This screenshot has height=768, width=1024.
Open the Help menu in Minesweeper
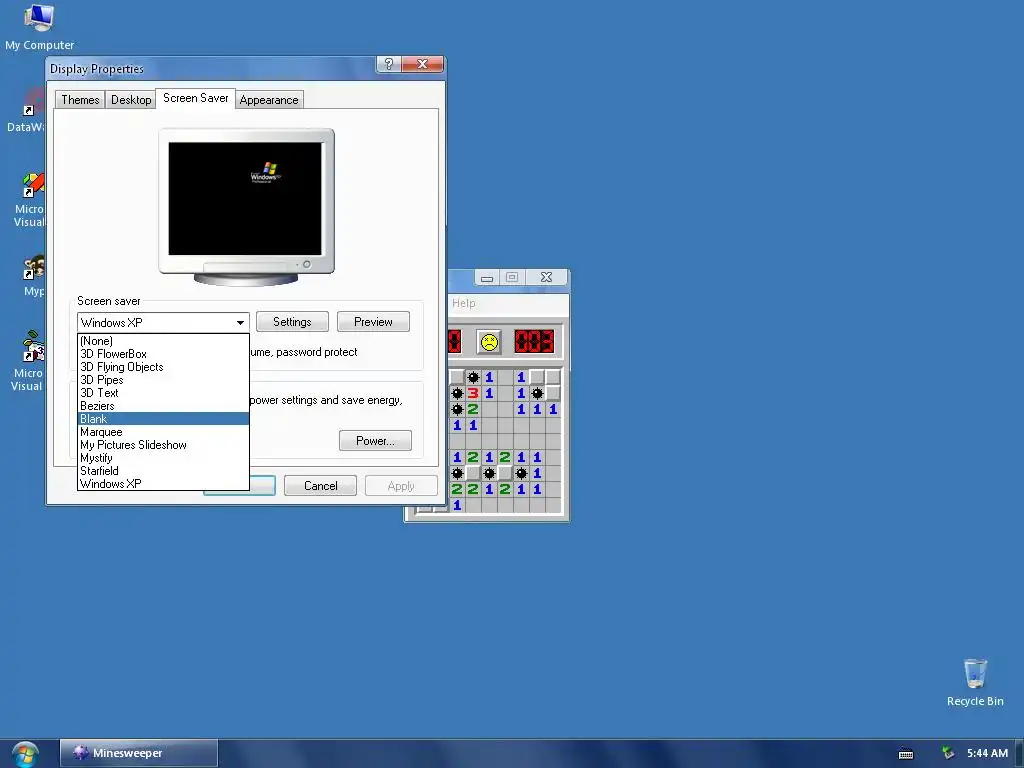[464, 303]
